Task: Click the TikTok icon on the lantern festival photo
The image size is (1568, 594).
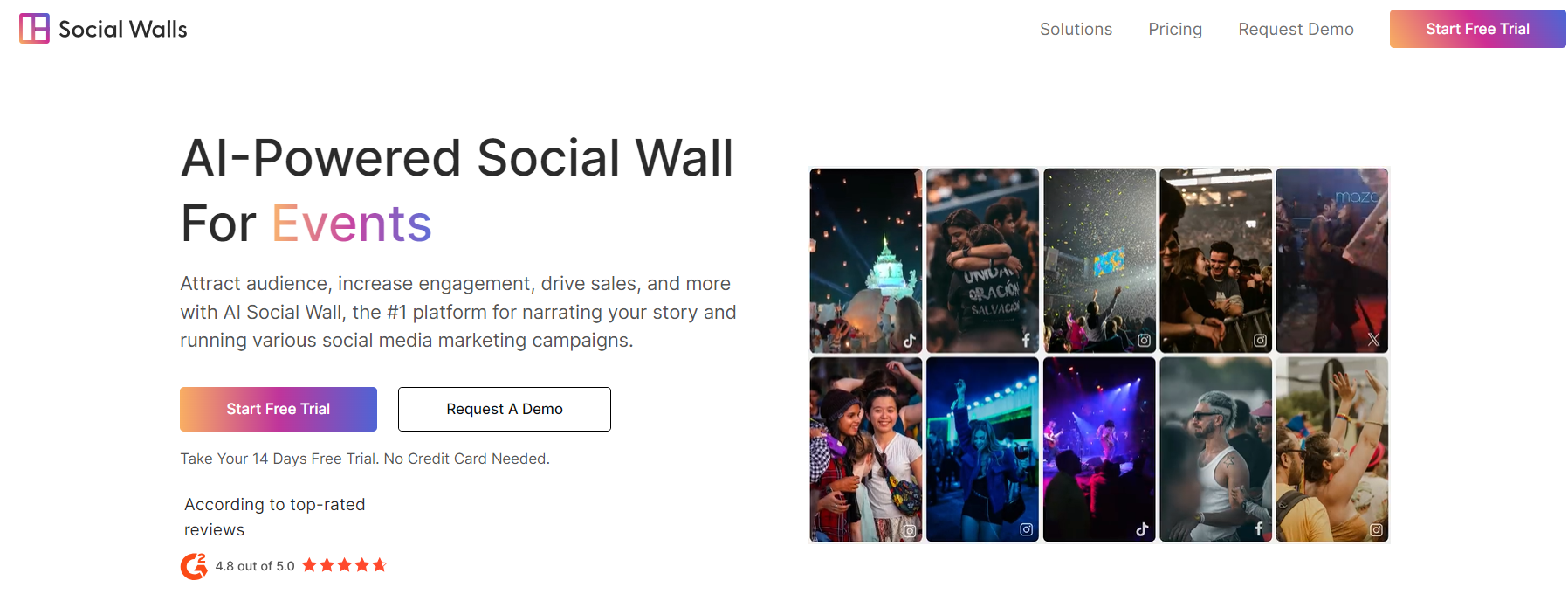Action: click(x=911, y=340)
